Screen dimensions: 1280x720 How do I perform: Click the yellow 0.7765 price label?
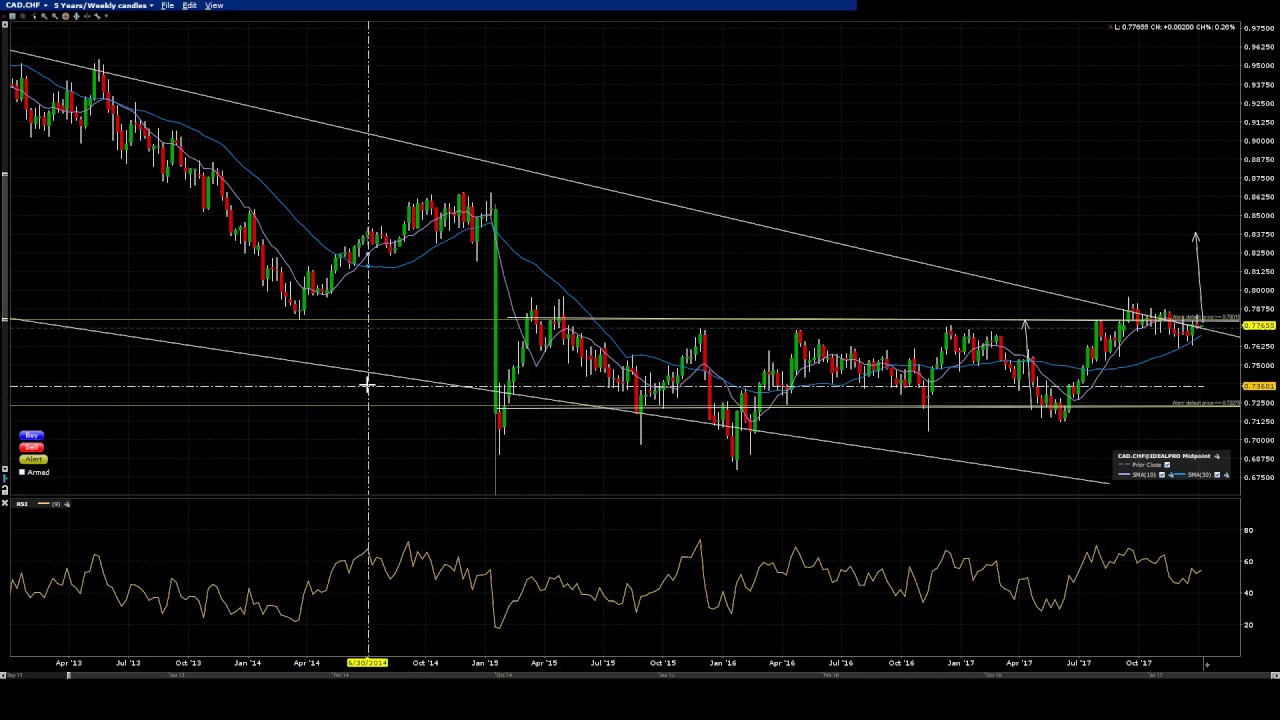click(1259, 327)
